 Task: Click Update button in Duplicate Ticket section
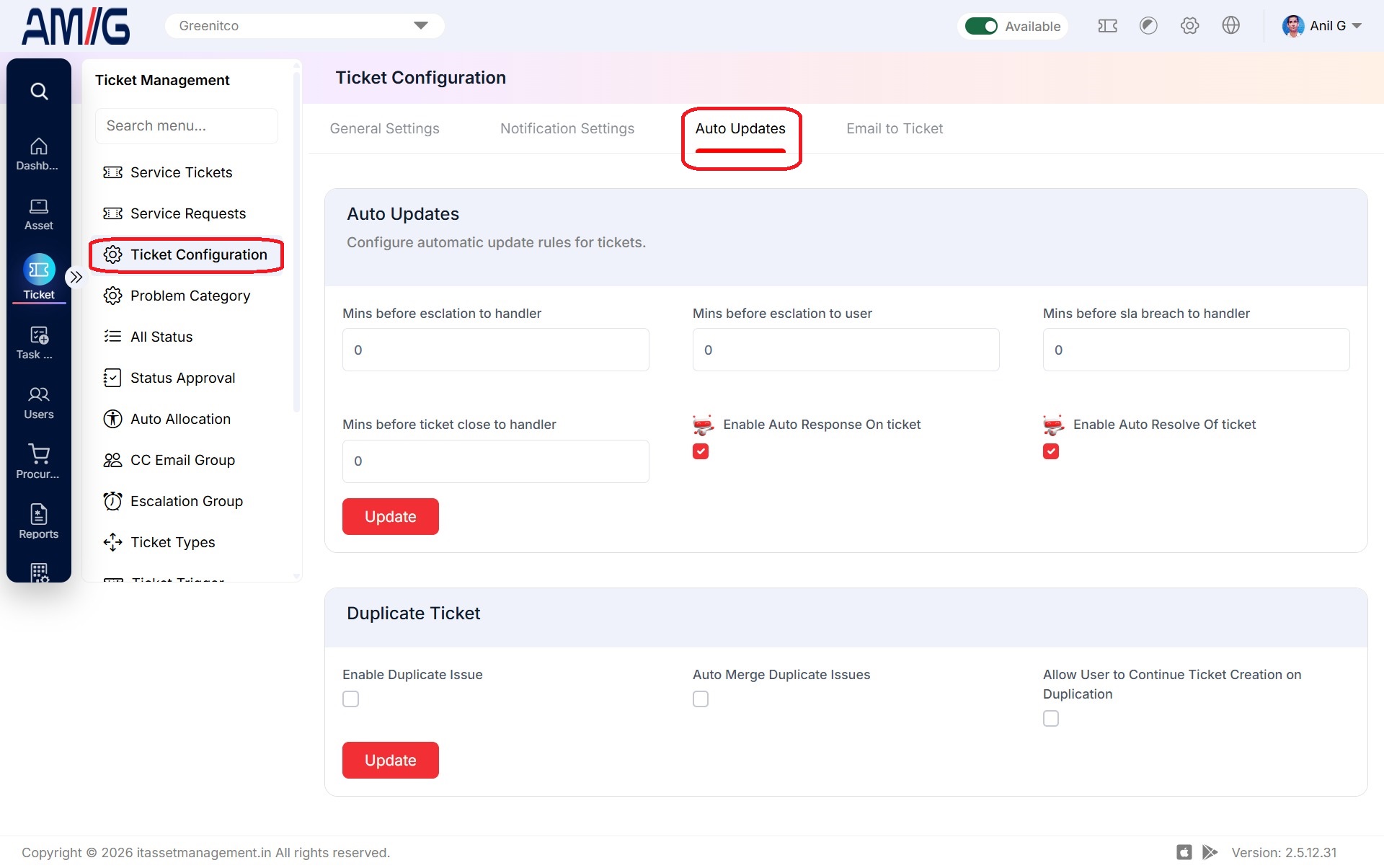391,760
